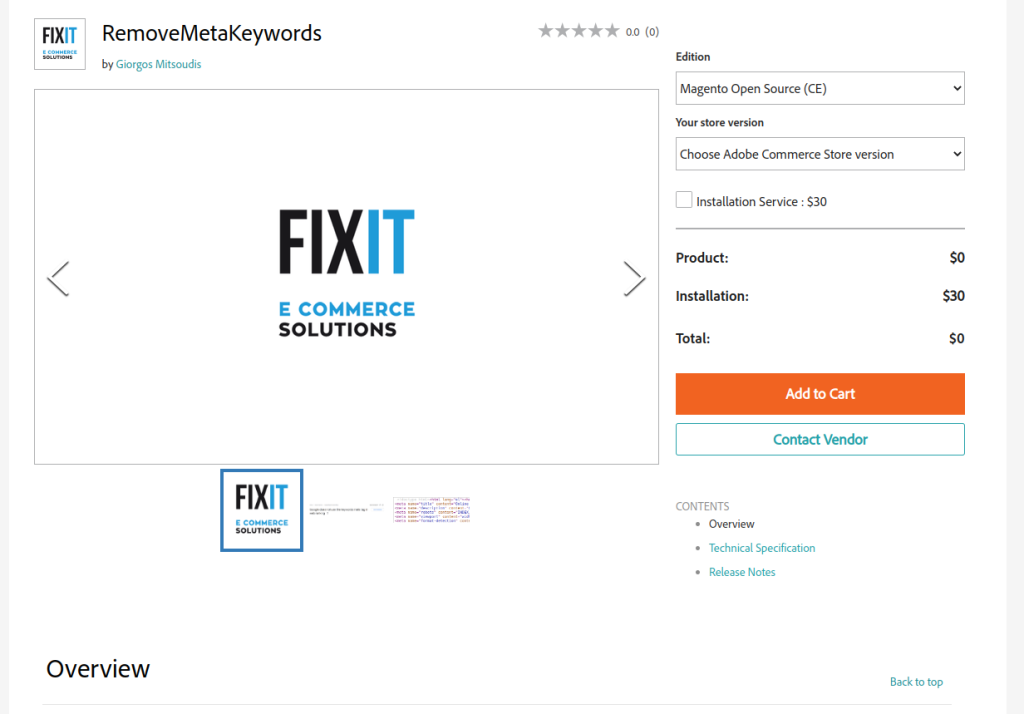This screenshot has width=1024, height=714.
Task: Select the middle code screenshot thumbnail
Action: (347, 508)
